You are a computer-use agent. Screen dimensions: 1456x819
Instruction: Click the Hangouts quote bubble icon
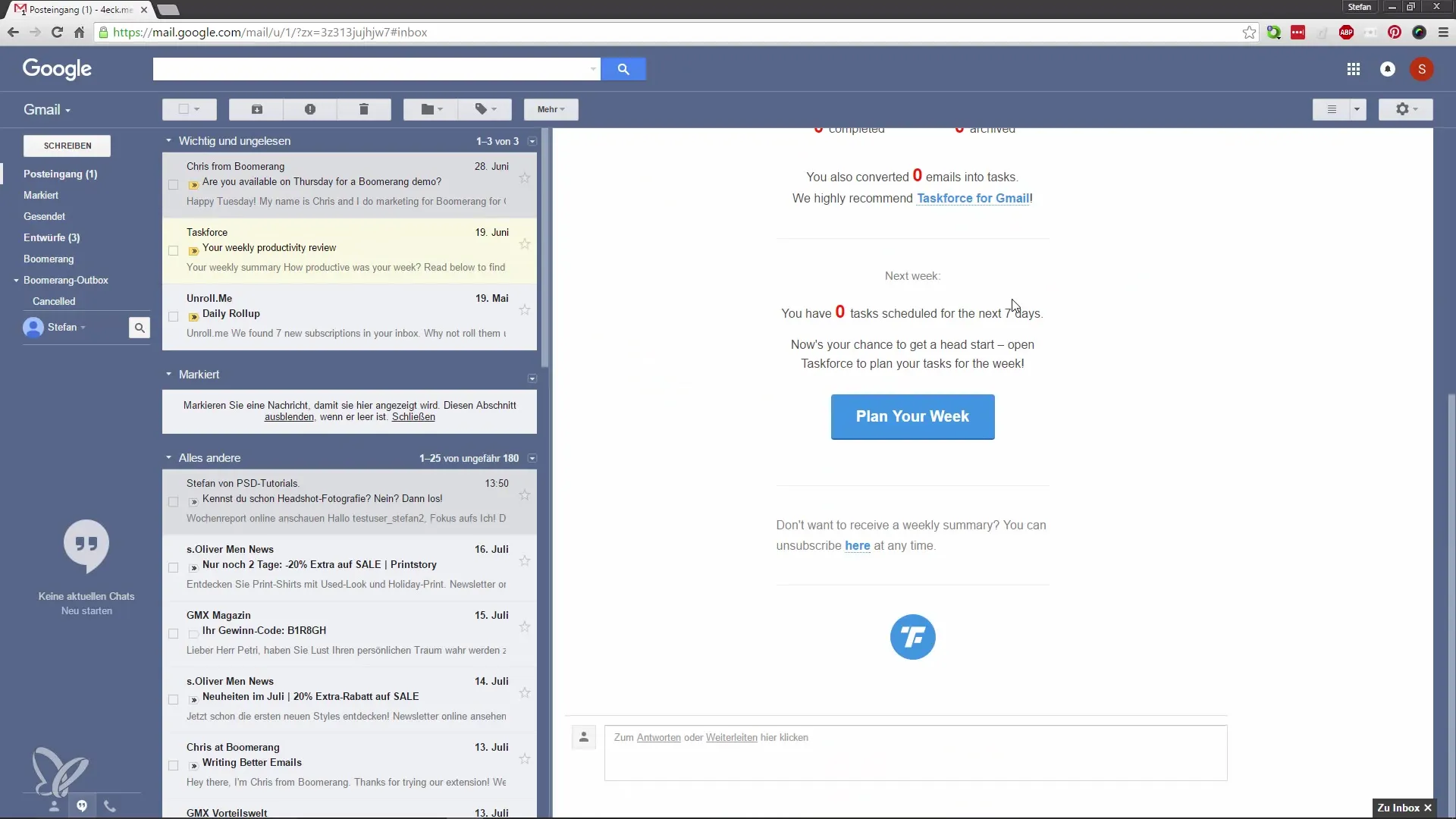[86, 544]
